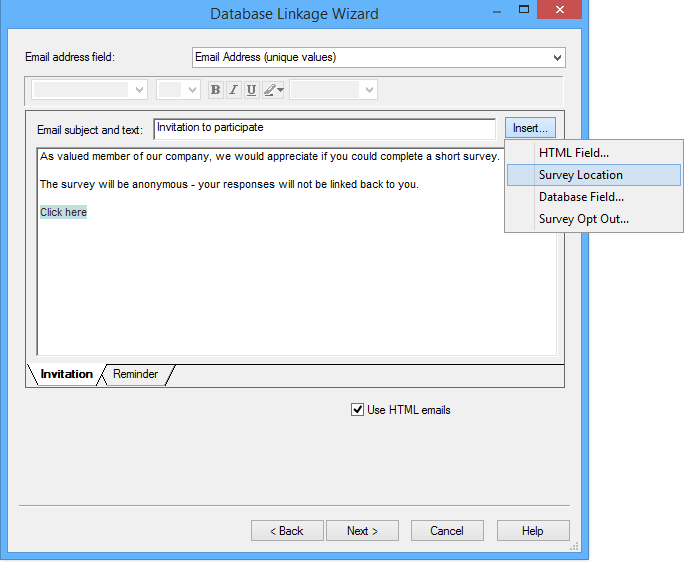This screenshot has height=563, width=686.
Task: Click the email subject input field
Action: point(324,129)
